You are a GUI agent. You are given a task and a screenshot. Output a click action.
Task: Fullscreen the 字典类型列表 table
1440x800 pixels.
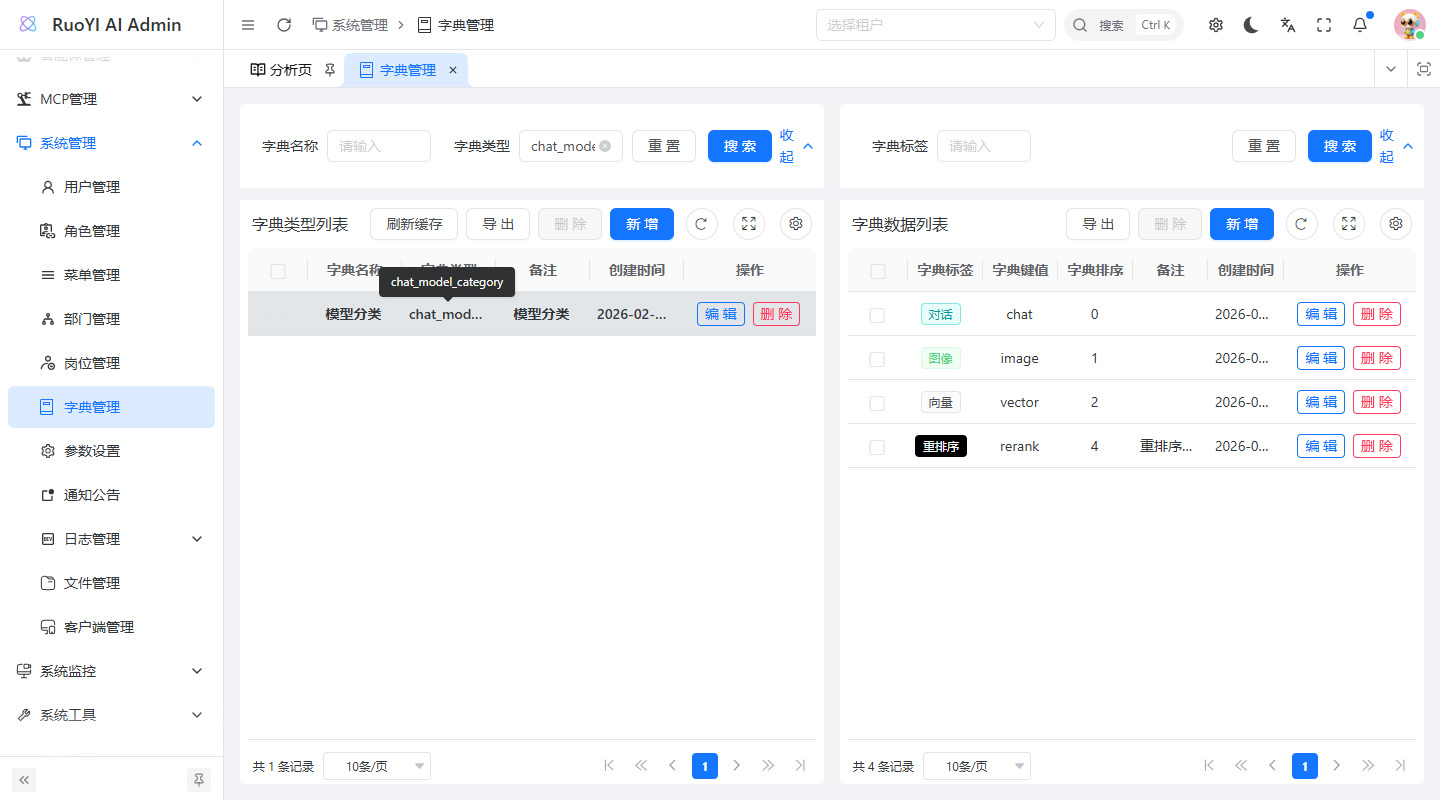point(749,224)
